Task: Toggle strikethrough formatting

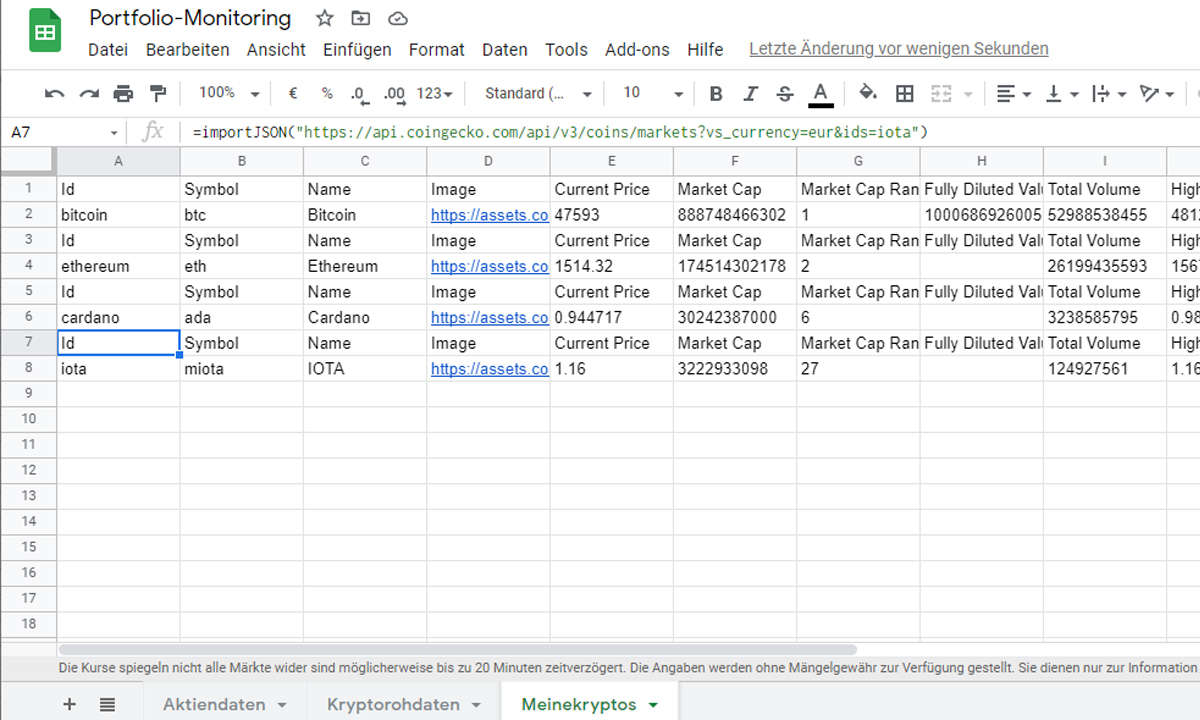Action: coord(785,93)
